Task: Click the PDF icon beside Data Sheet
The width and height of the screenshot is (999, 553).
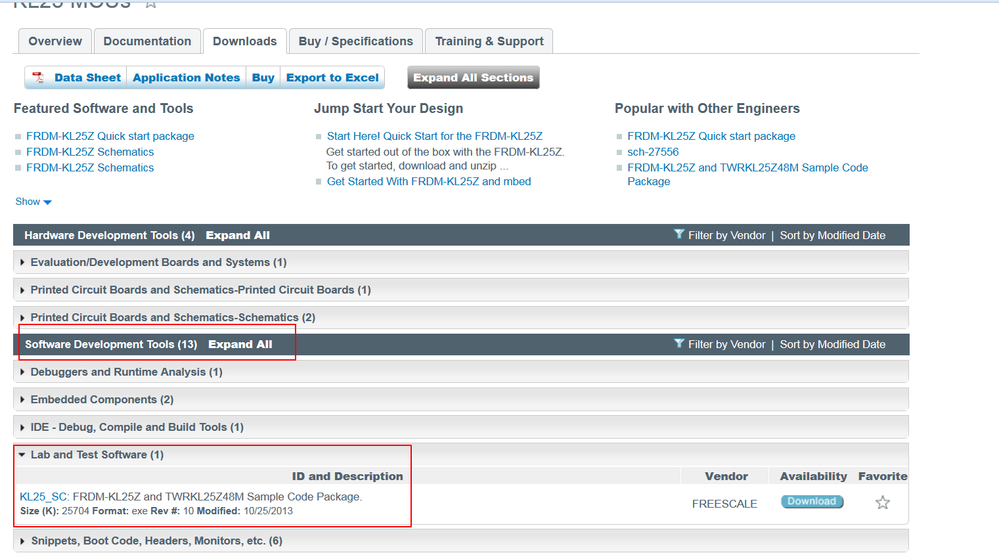Action: click(38, 78)
